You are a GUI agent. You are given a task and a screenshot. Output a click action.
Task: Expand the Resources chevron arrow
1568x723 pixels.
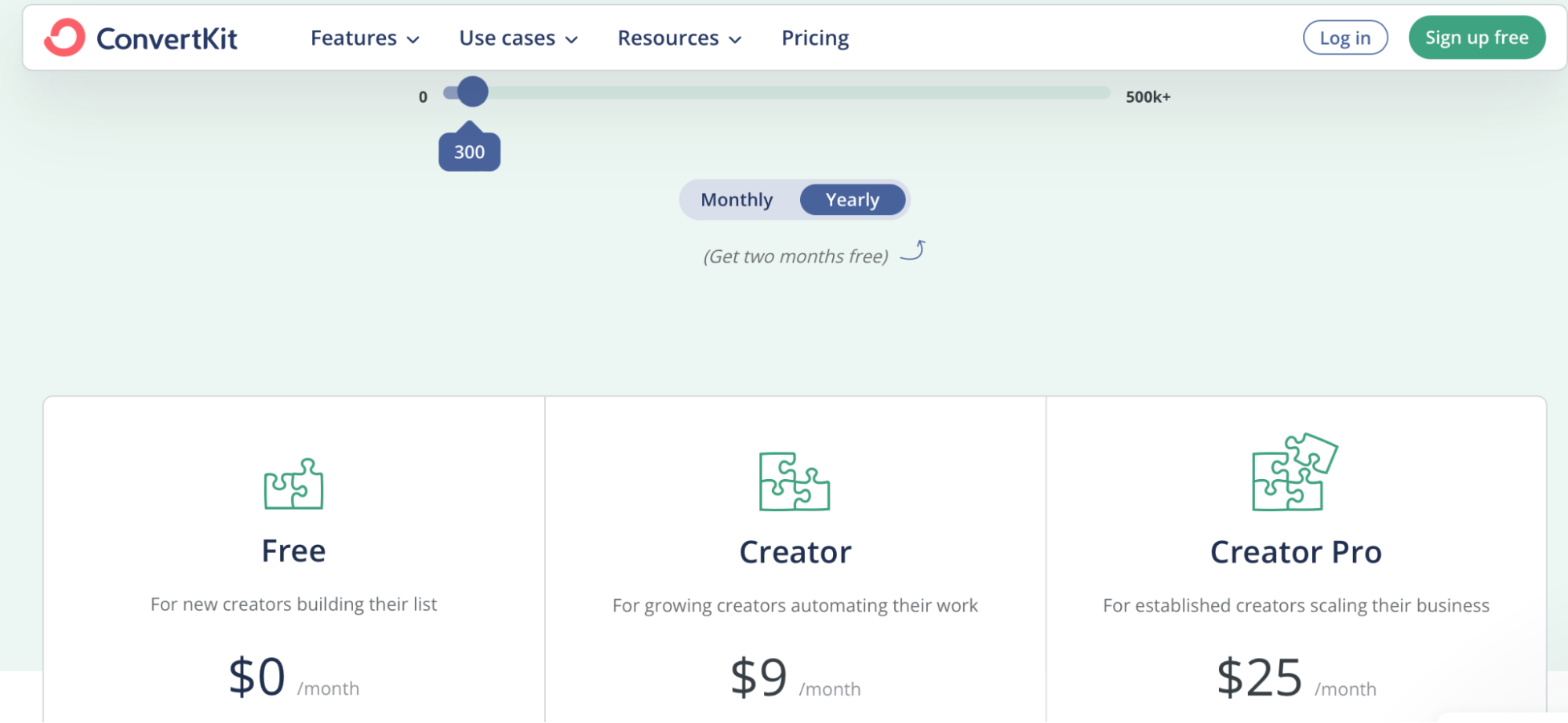735,39
